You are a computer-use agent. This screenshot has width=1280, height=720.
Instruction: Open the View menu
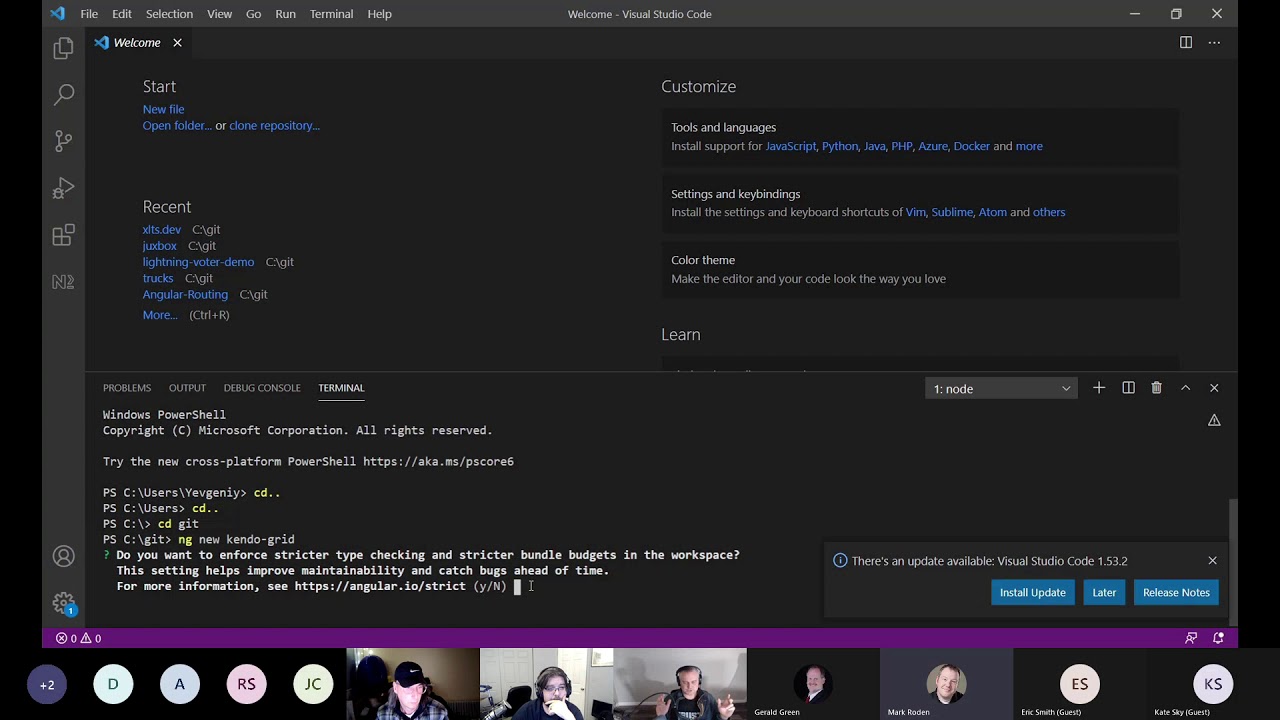point(219,14)
